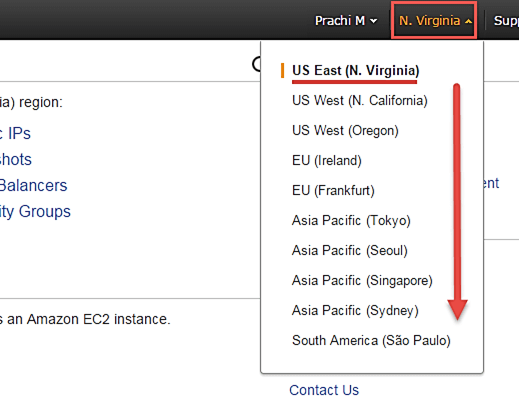Open the Security Groups resource link
This screenshot has height=419, width=519.
35,212
